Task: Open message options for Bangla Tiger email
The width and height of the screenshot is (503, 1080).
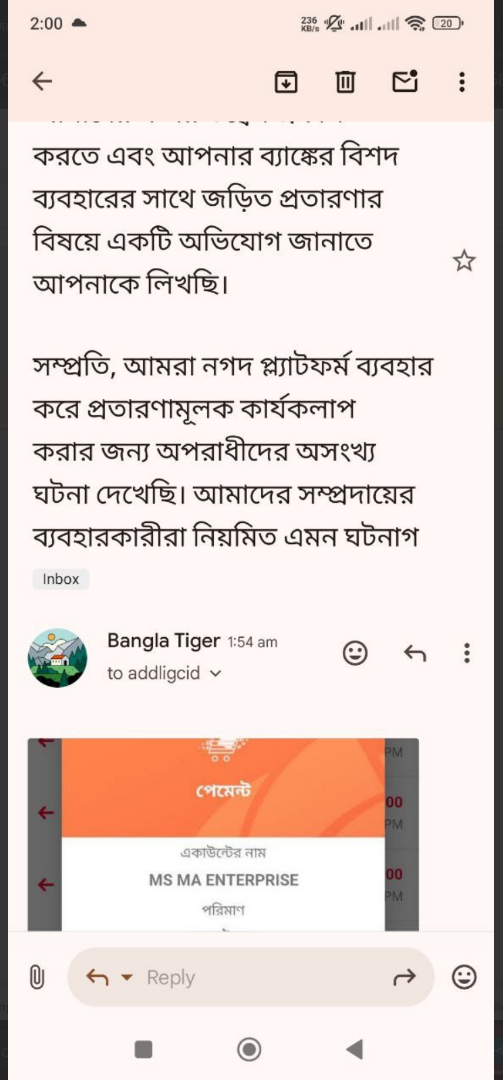Action: [x=467, y=652]
